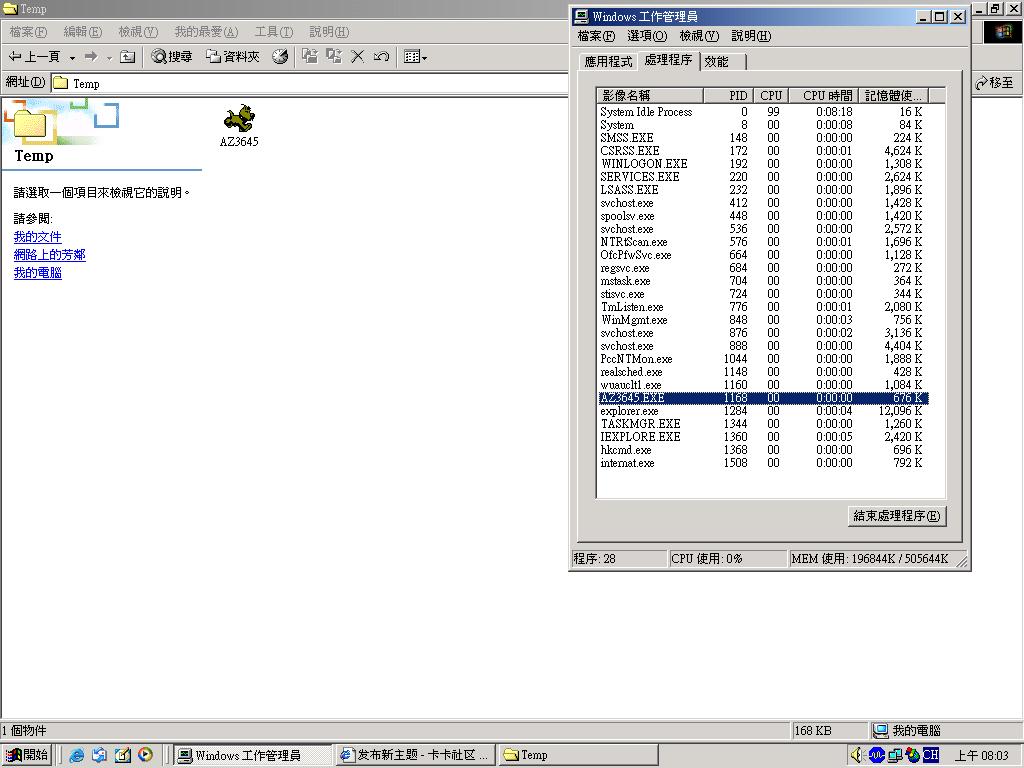Open the Search (搜尋) toolbar button
The image size is (1024, 768).
click(172, 57)
